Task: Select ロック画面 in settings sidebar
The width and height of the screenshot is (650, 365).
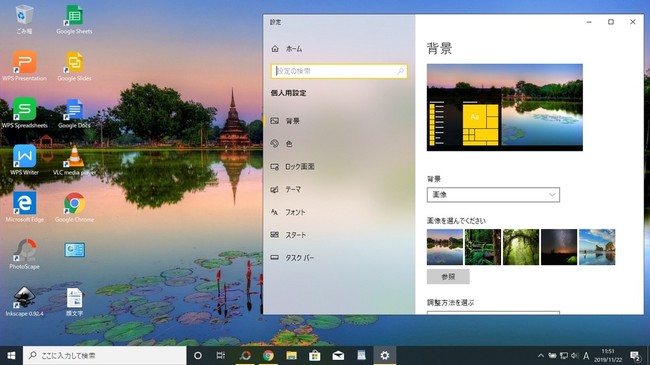Action: coord(339,166)
